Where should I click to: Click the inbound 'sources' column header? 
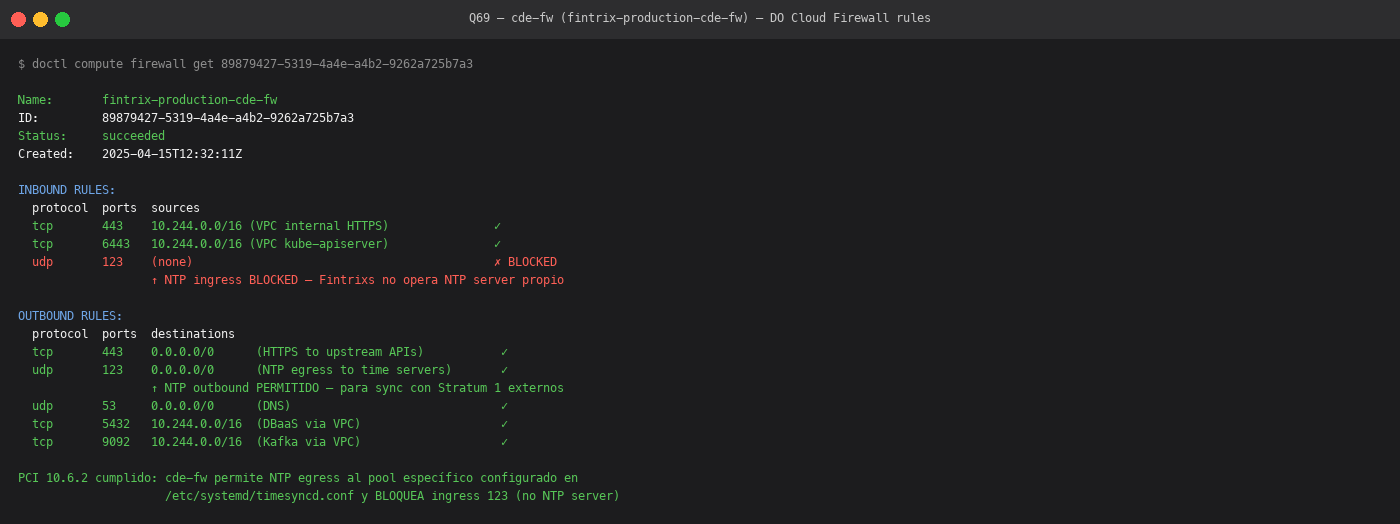(175, 208)
